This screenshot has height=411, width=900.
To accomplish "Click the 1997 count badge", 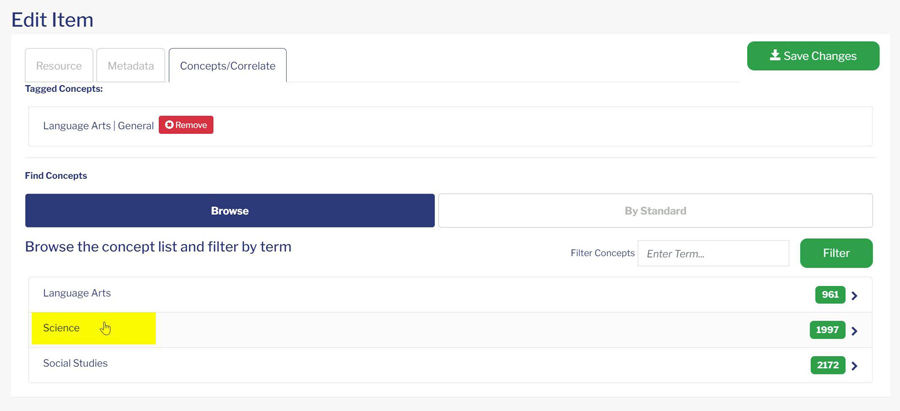I will (x=828, y=330).
